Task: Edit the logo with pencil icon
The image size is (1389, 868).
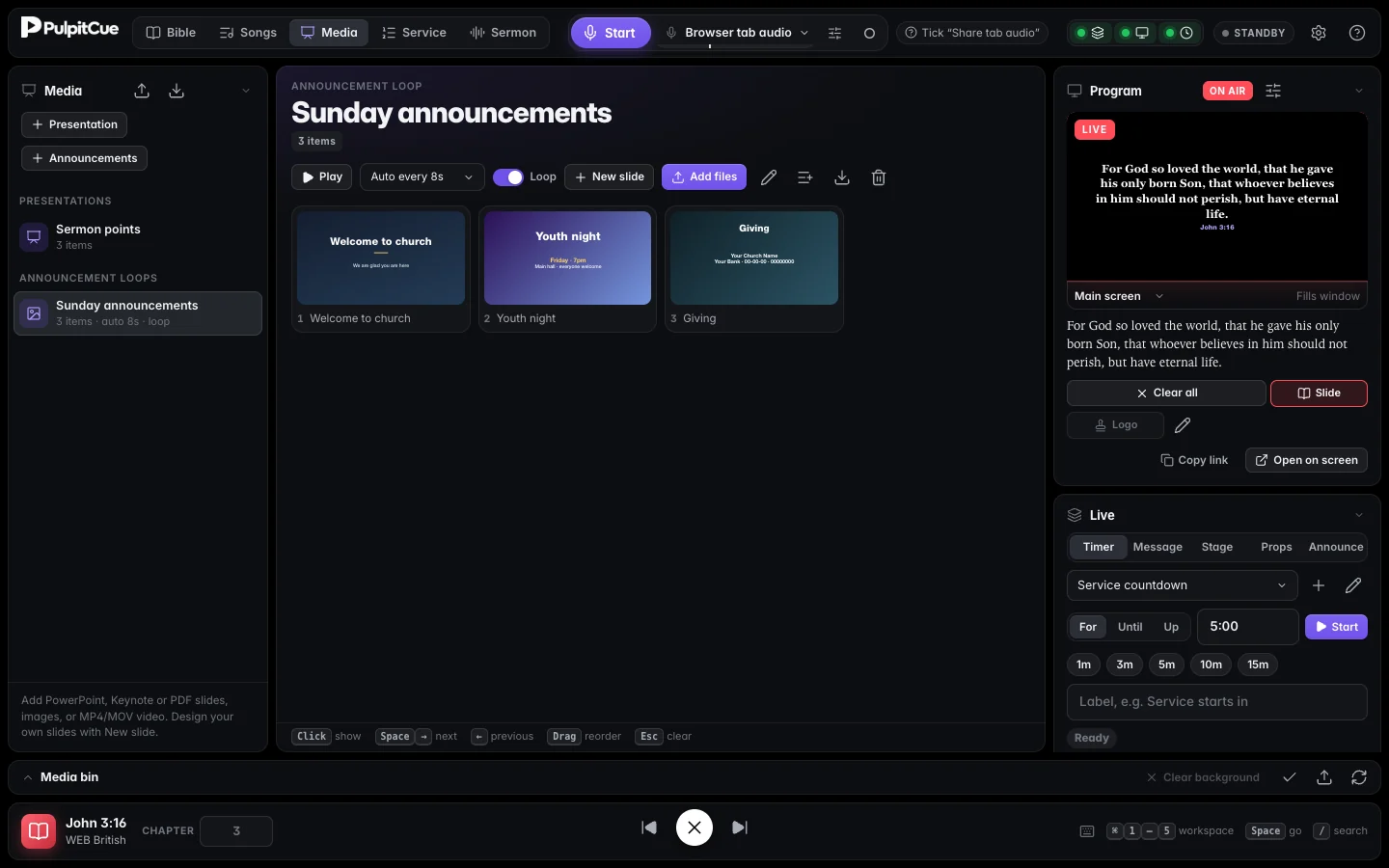Action: tap(1183, 425)
